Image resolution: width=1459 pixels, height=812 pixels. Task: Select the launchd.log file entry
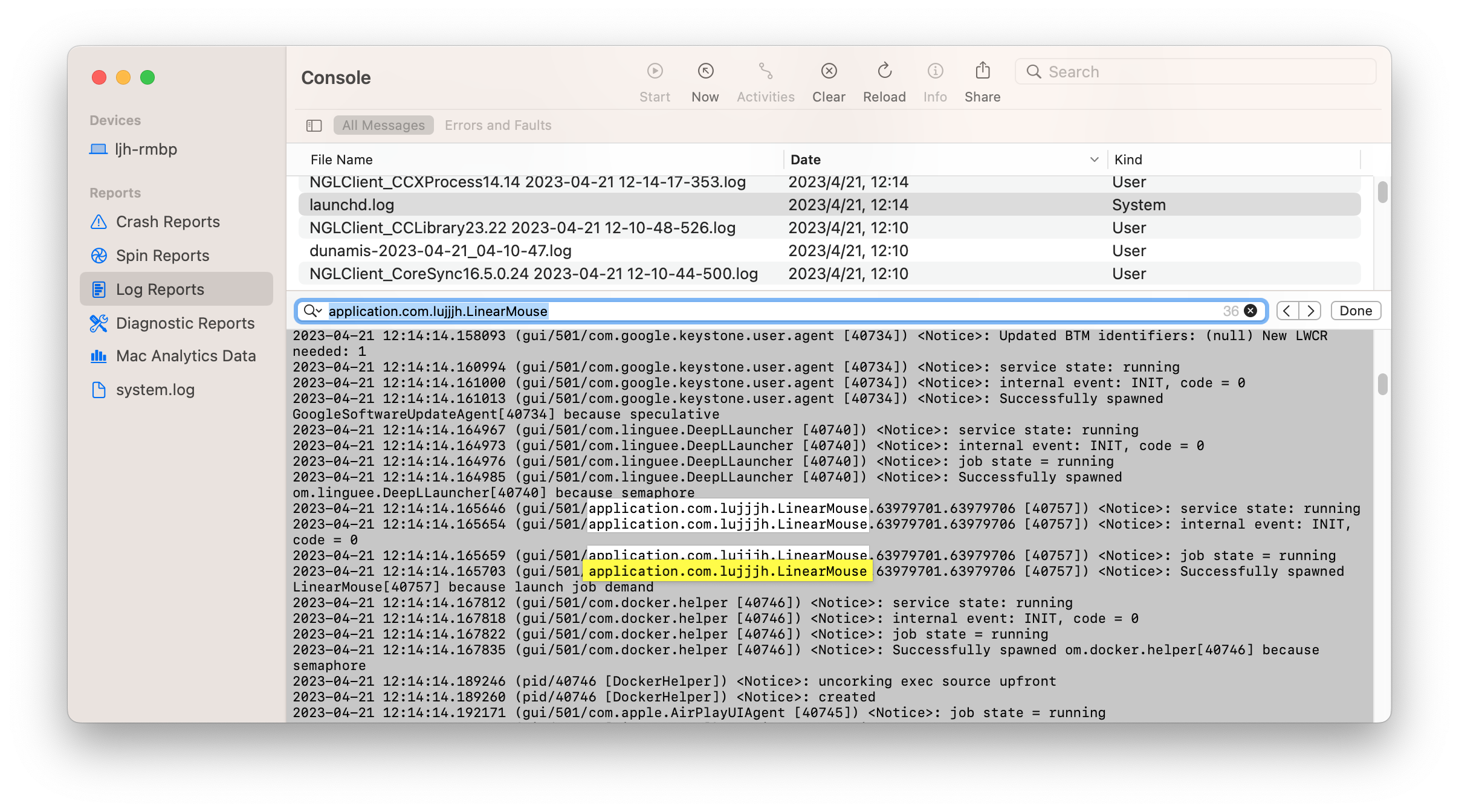pyautogui.click(x=352, y=204)
